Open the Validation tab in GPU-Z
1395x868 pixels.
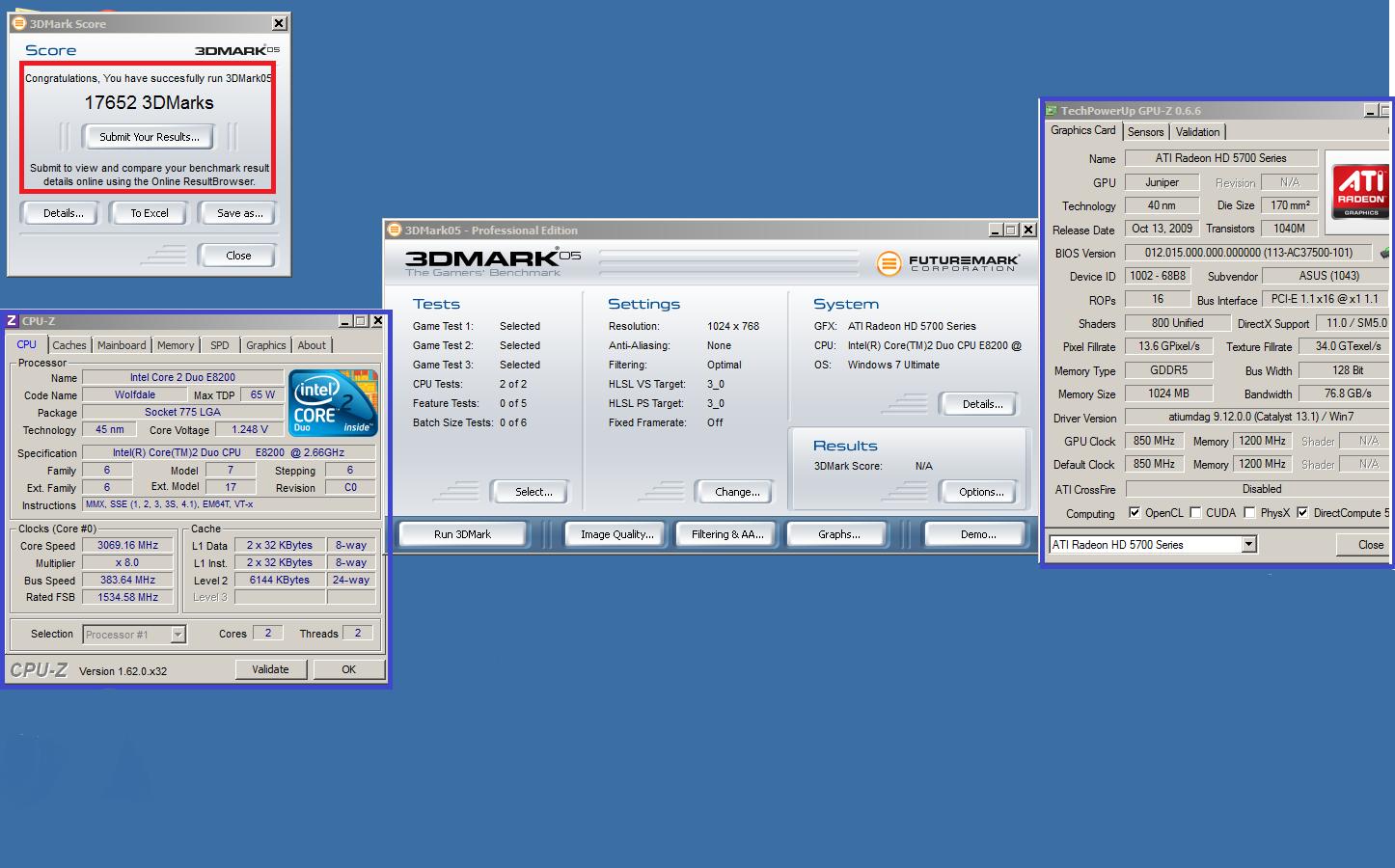(1198, 132)
